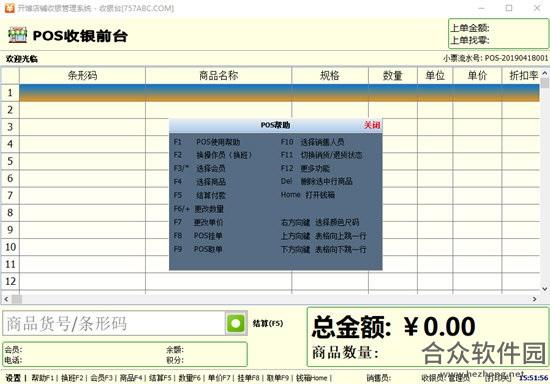Click 'F12 更多功能' in help popup

(305, 168)
